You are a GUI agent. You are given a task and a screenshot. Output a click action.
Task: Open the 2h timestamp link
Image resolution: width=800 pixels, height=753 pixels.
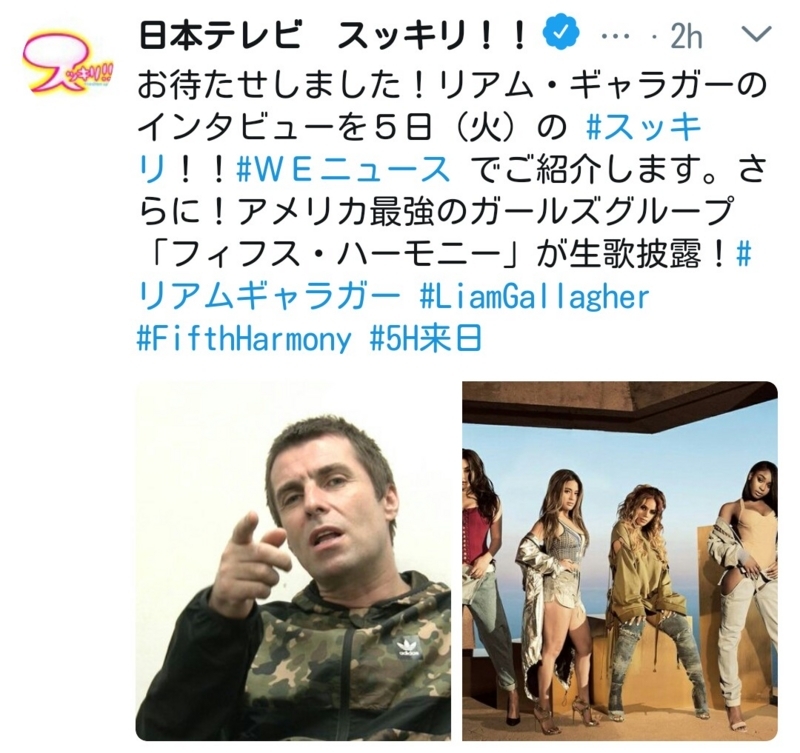click(687, 37)
